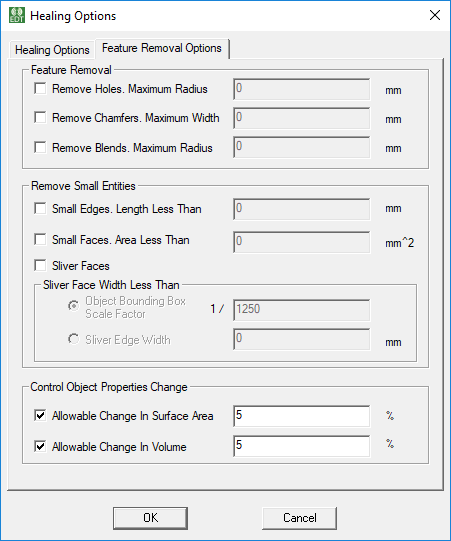Uncheck Allowable Change In Volume

tap(40, 446)
